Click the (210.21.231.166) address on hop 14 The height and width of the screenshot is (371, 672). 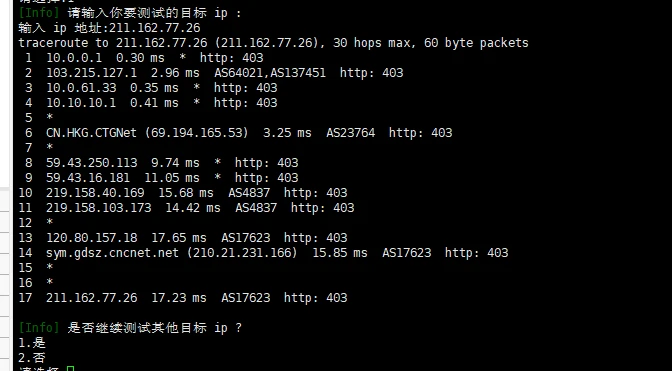242,253
